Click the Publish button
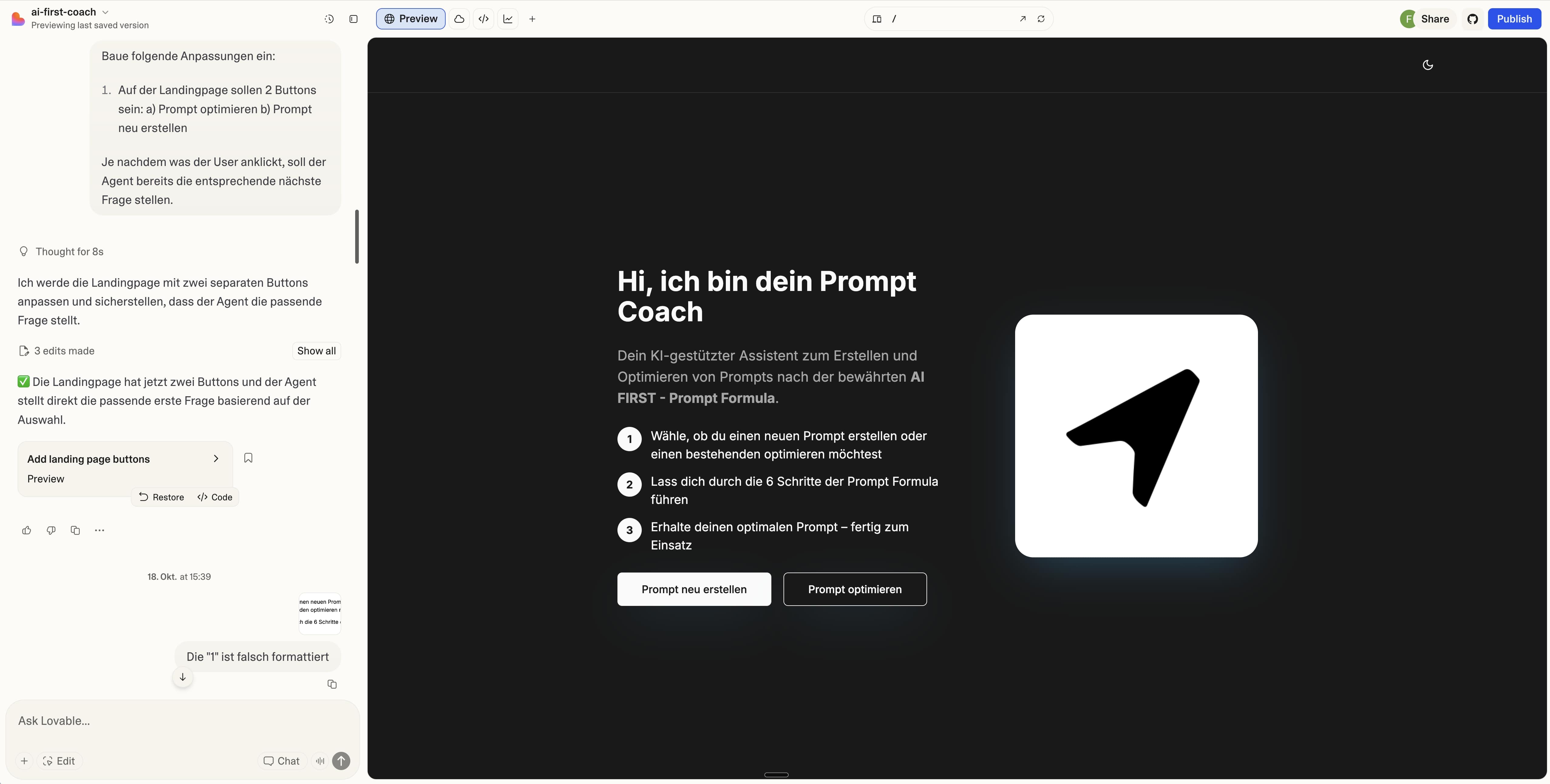The width and height of the screenshot is (1550, 784). [1514, 19]
